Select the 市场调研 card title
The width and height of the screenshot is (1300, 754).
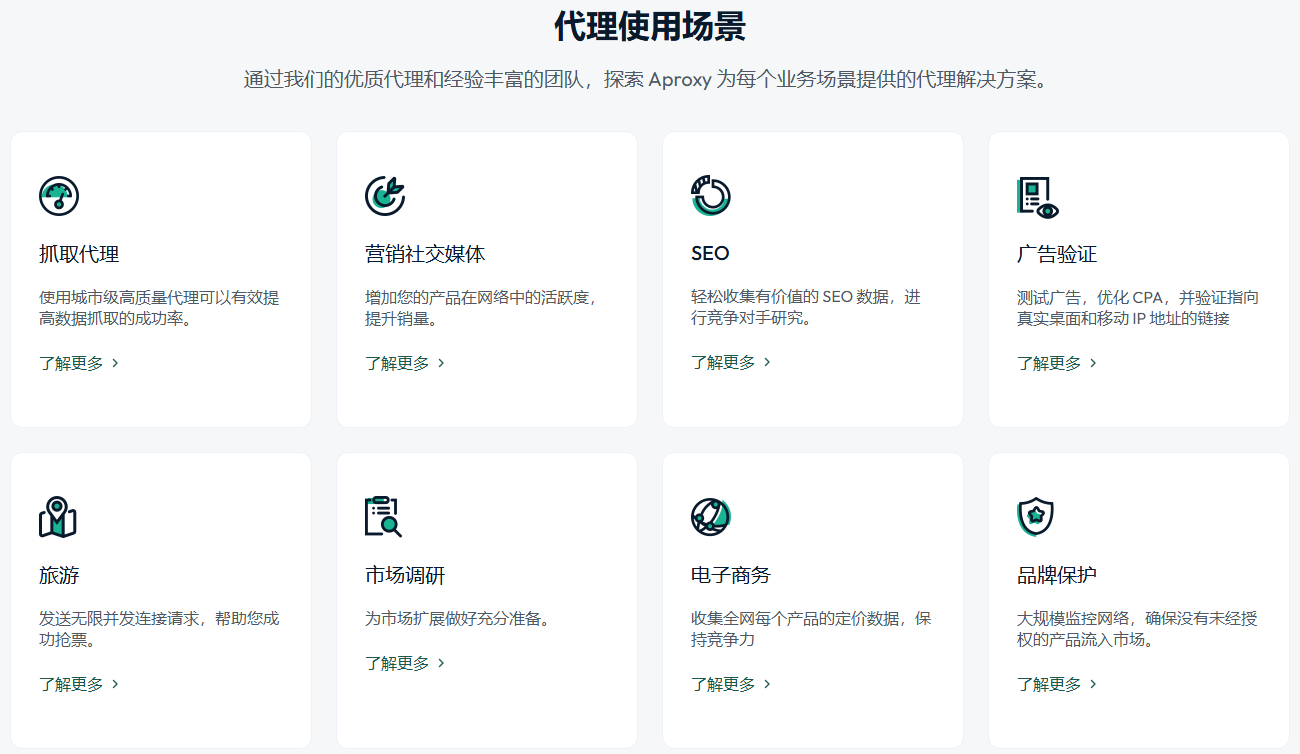(x=405, y=576)
